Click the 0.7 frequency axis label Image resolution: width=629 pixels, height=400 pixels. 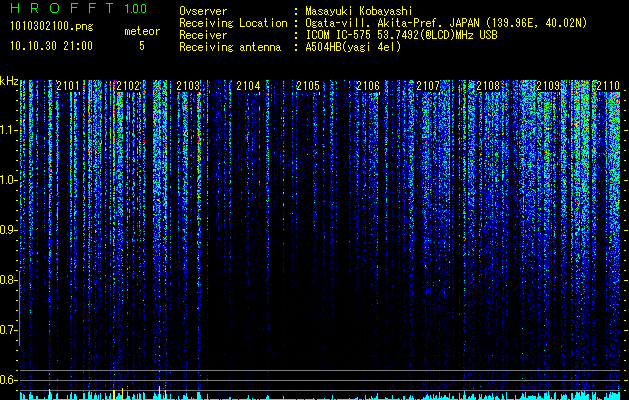click(x=8, y=330)
